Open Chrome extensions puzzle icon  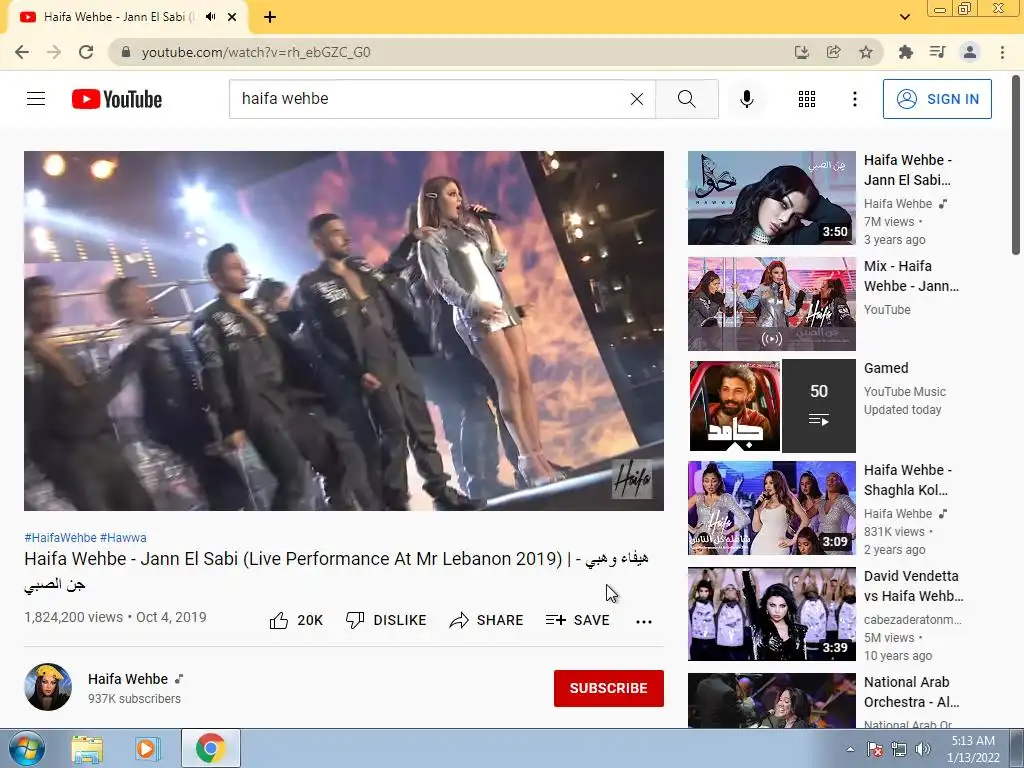pos(905,52)
